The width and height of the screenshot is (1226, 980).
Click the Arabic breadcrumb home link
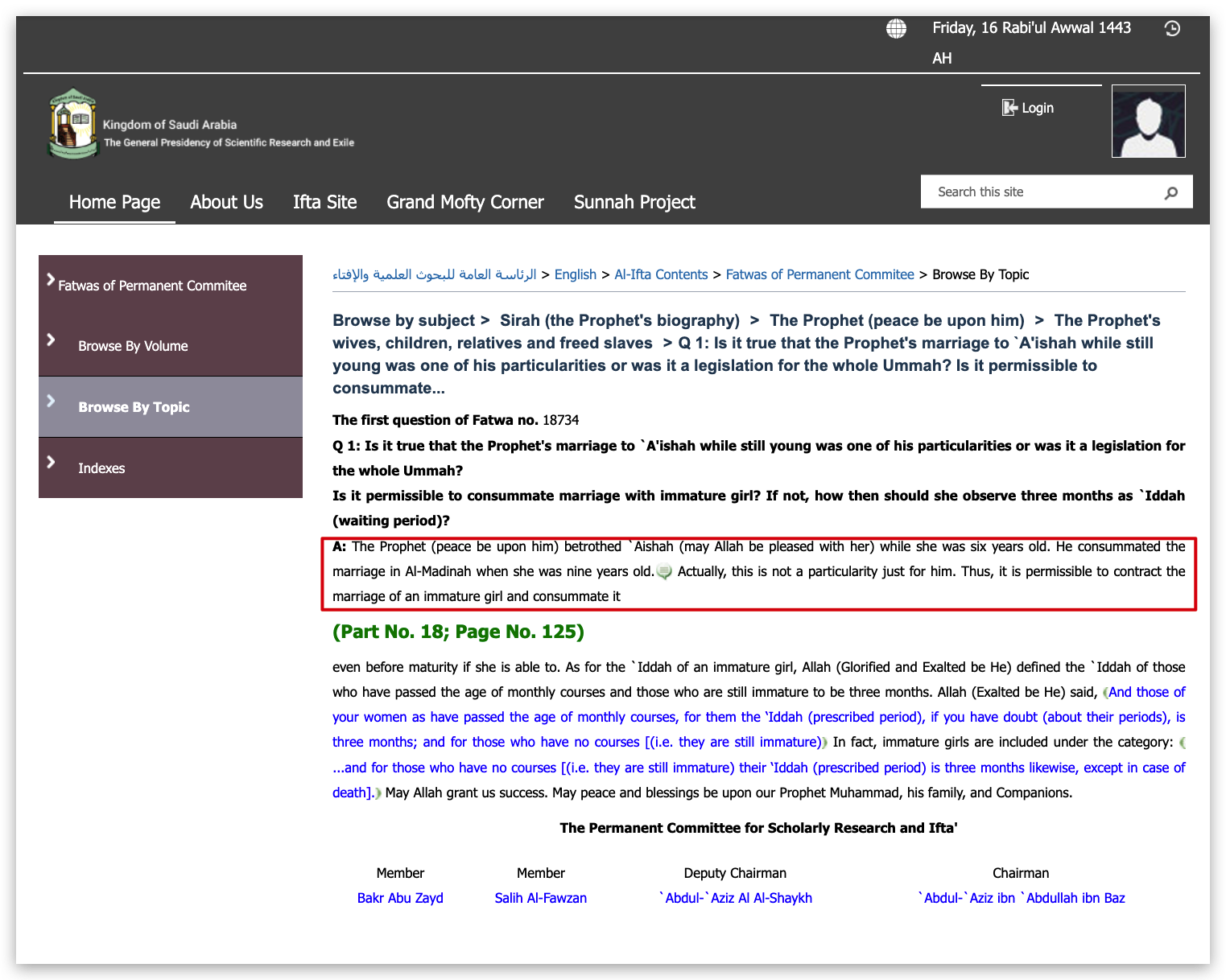point(434,274)
